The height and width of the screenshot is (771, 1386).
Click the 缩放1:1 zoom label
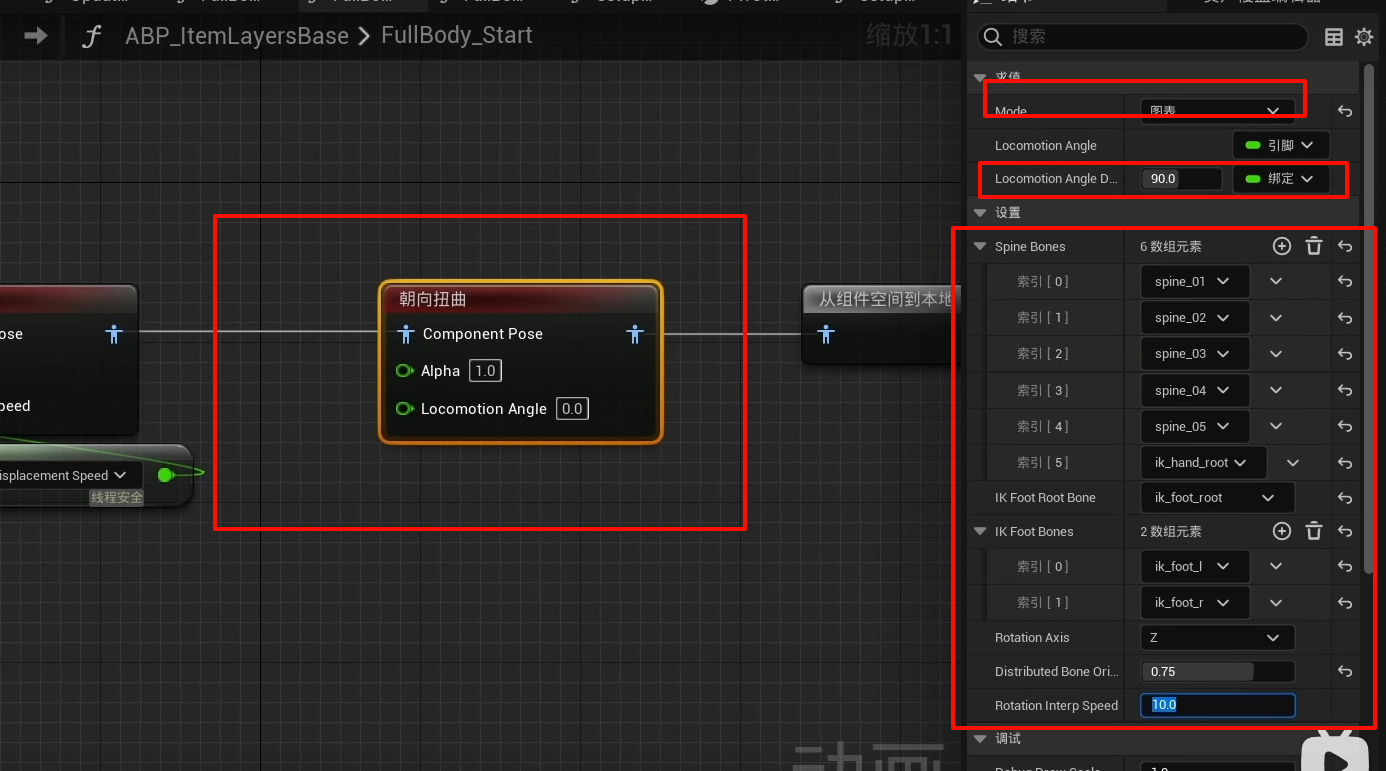(909, 37)
